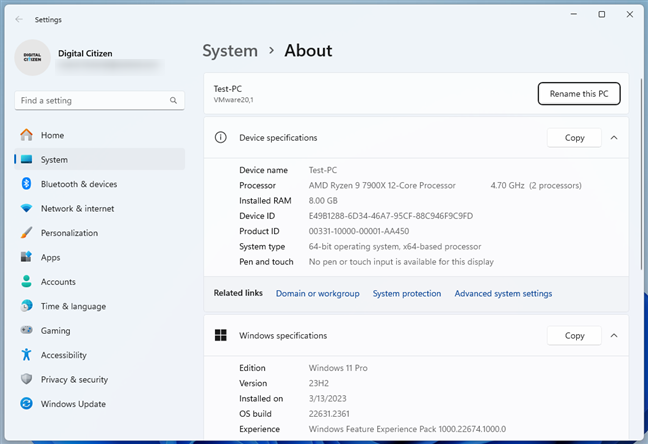Click the Version value 23H2
This screenshot has height=444, width=648.
point(319,383)
